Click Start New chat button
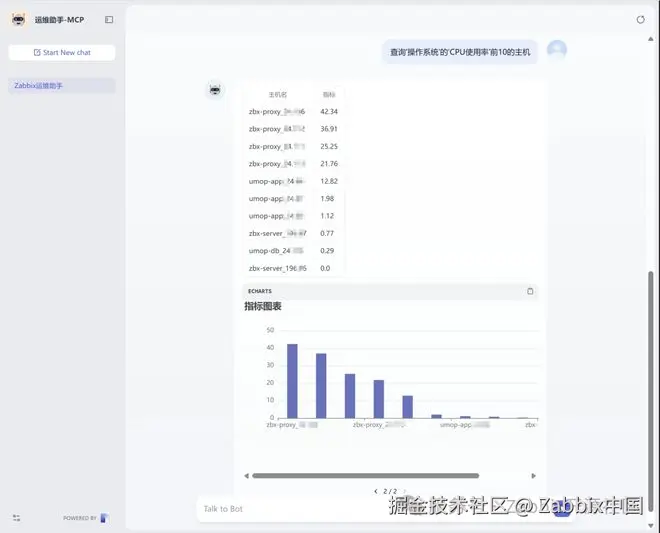The height and width of the screenshot is (533, 660). [62, 53]
